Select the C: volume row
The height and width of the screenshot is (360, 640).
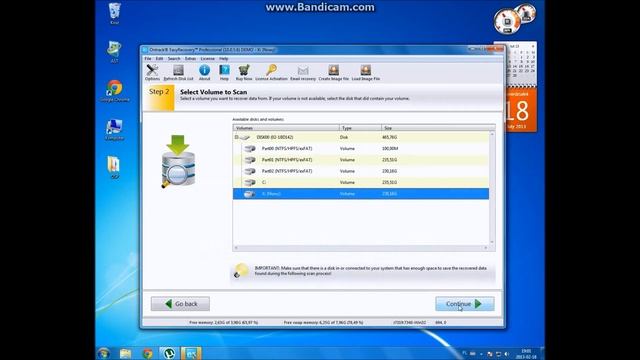point(361,182)
